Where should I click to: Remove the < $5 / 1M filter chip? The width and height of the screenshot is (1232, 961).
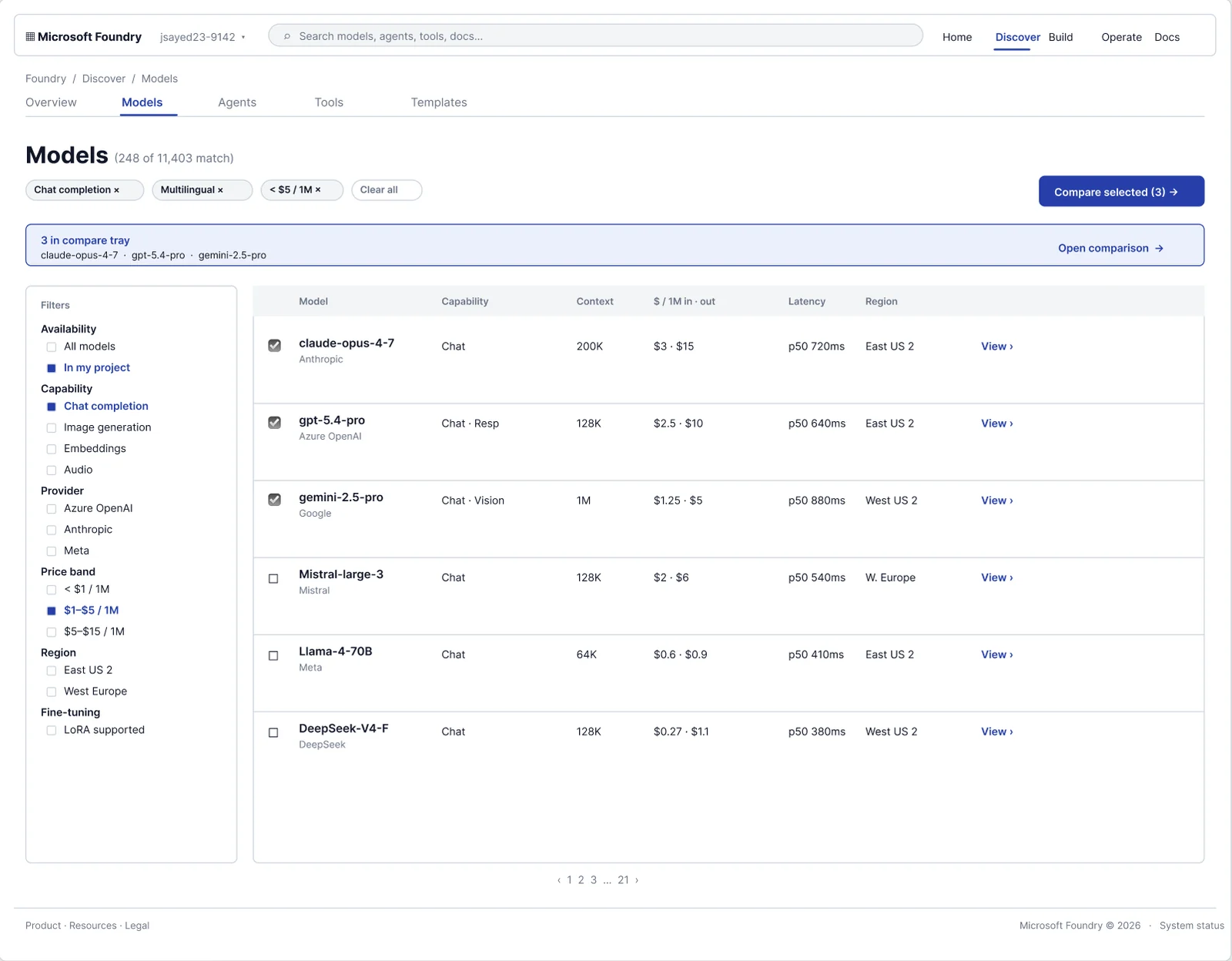coord(318,190)
